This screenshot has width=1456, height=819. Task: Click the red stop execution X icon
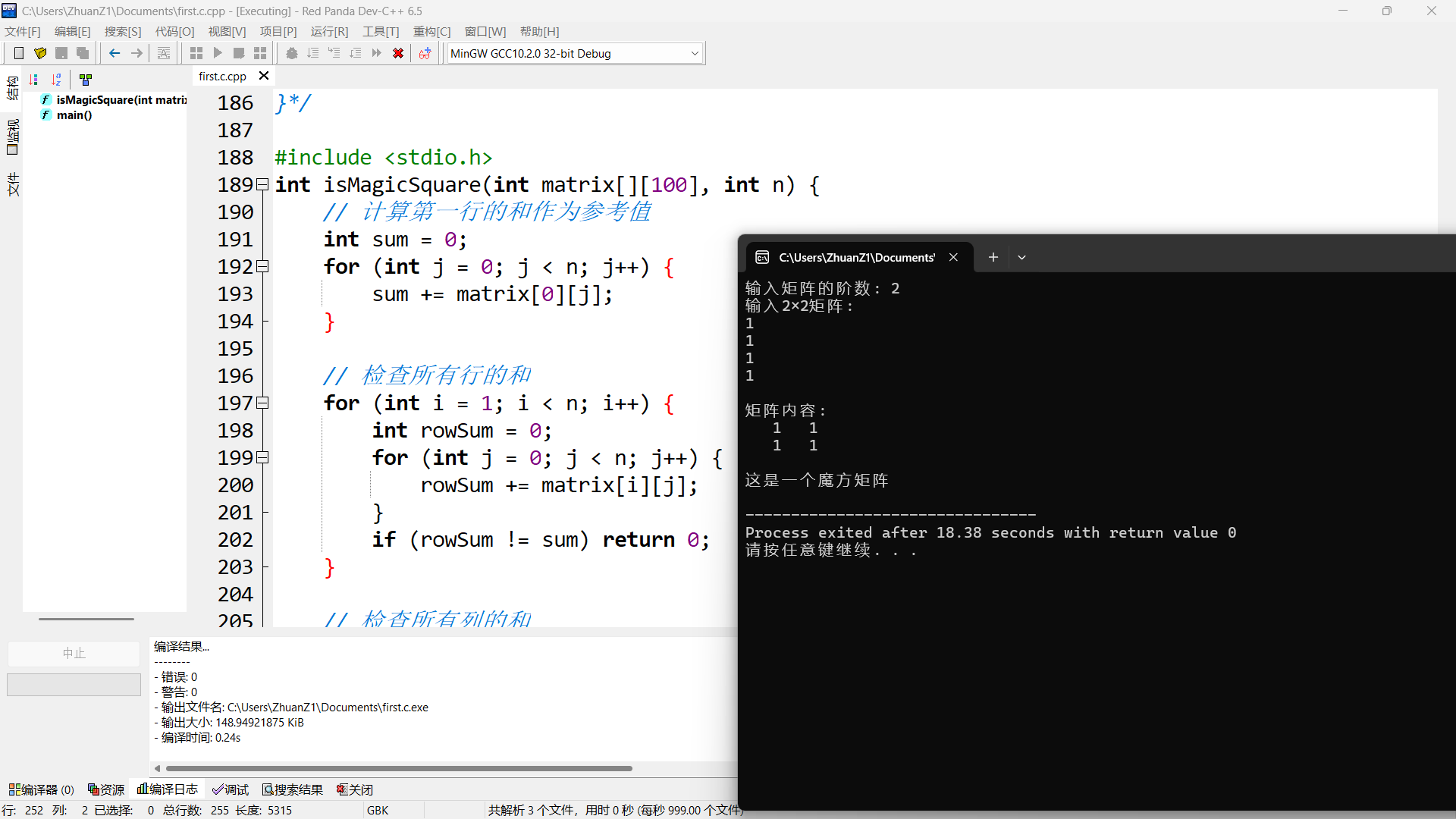click(398, 53)
